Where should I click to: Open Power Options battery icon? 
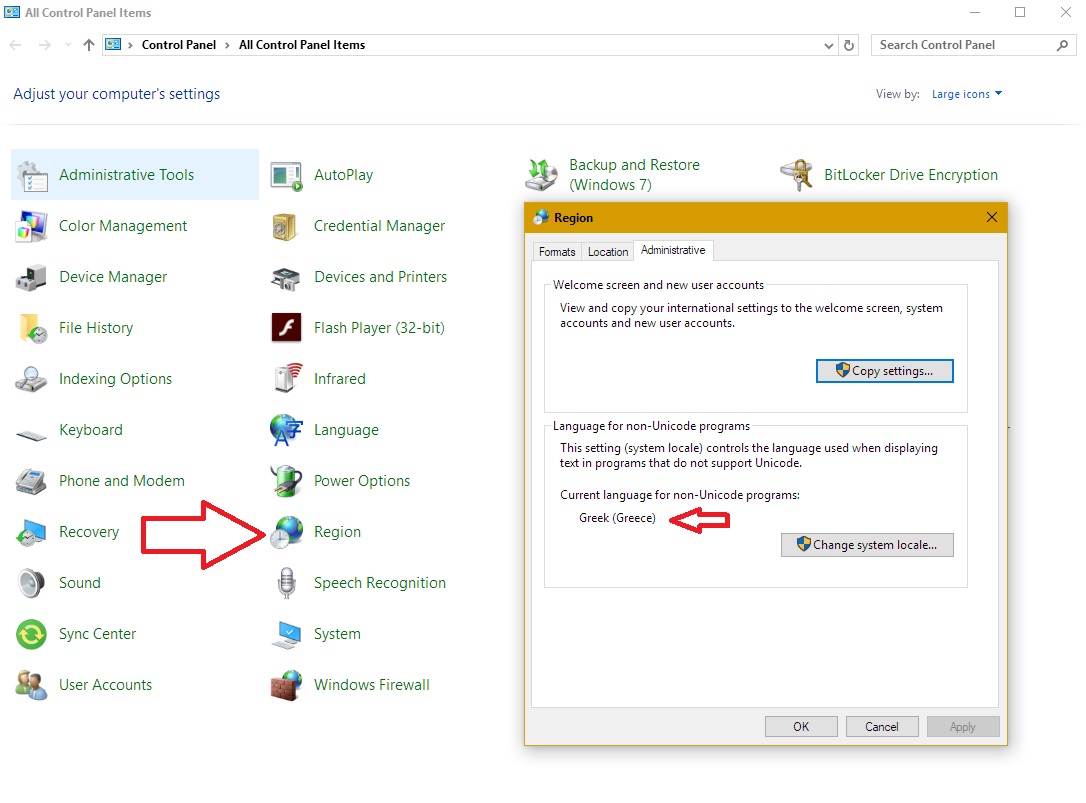[286, 481]
